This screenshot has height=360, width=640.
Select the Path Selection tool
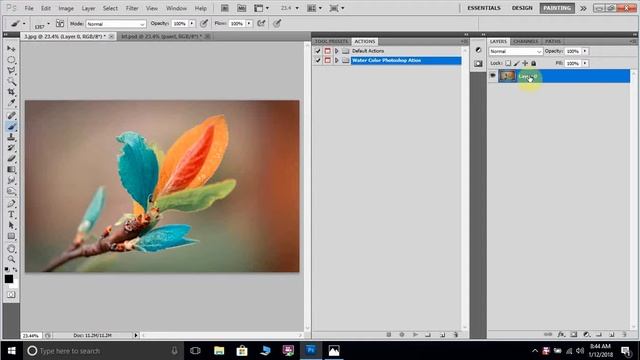click(11, 225)
